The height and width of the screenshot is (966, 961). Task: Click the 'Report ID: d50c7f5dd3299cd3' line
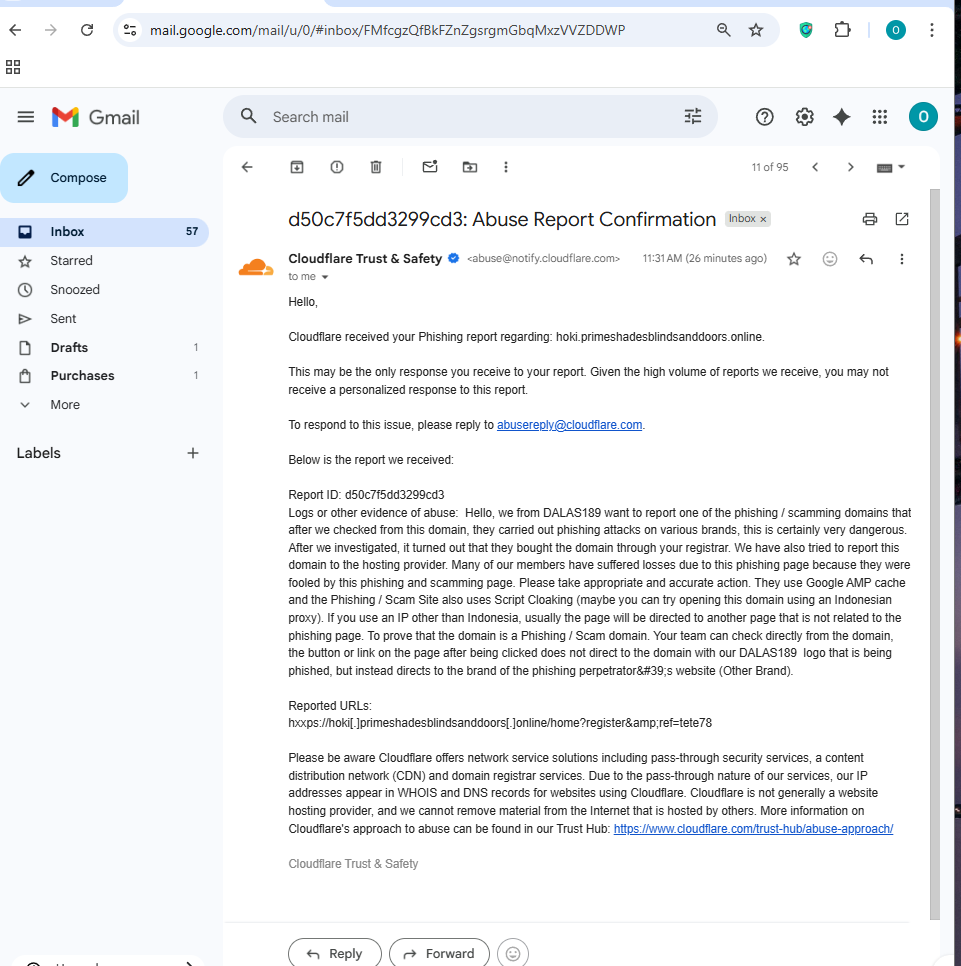click(x=366, y=495)
